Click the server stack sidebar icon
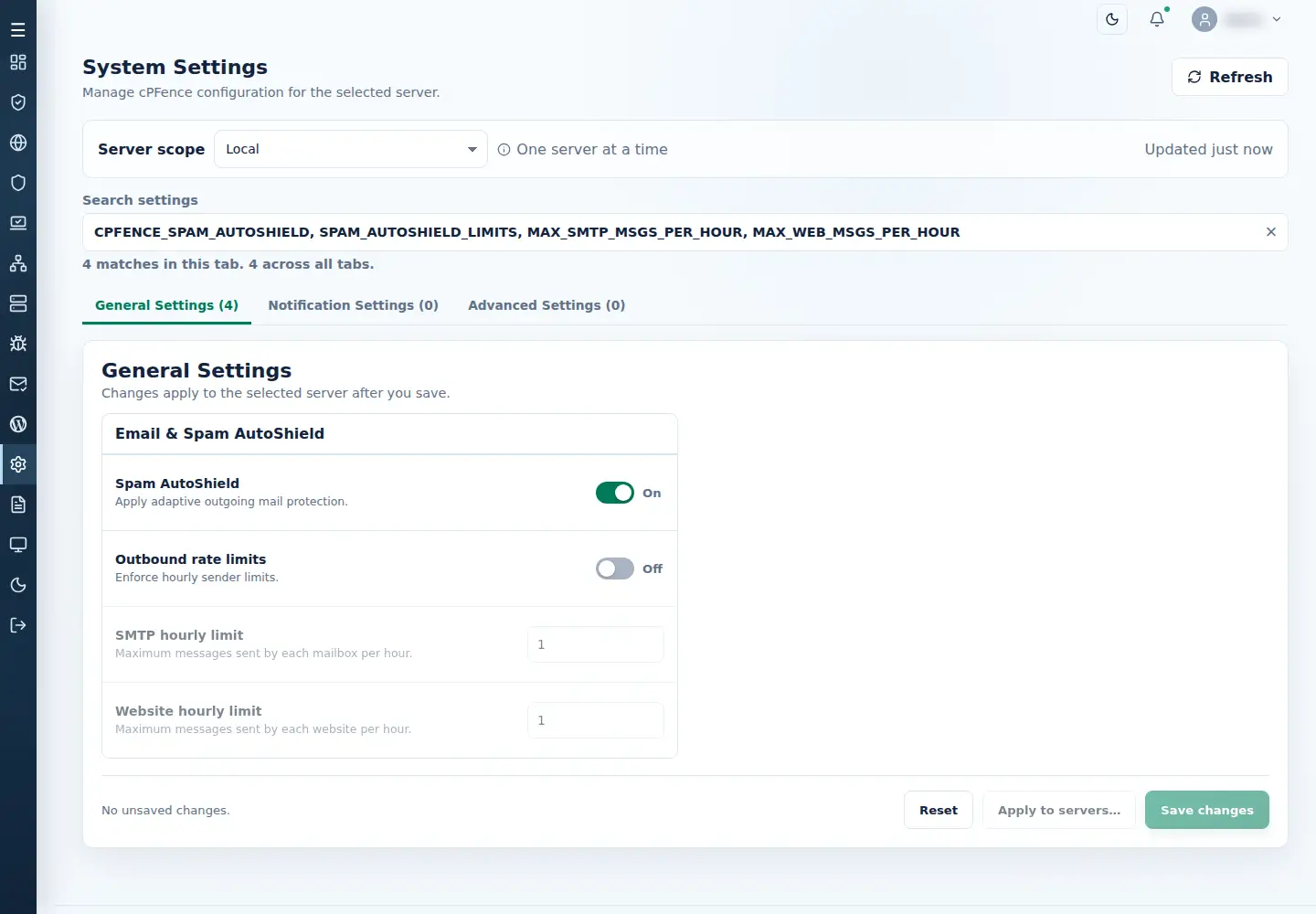Image resolution: width=1316 pixels, height=914 pixels. point(18,303)
